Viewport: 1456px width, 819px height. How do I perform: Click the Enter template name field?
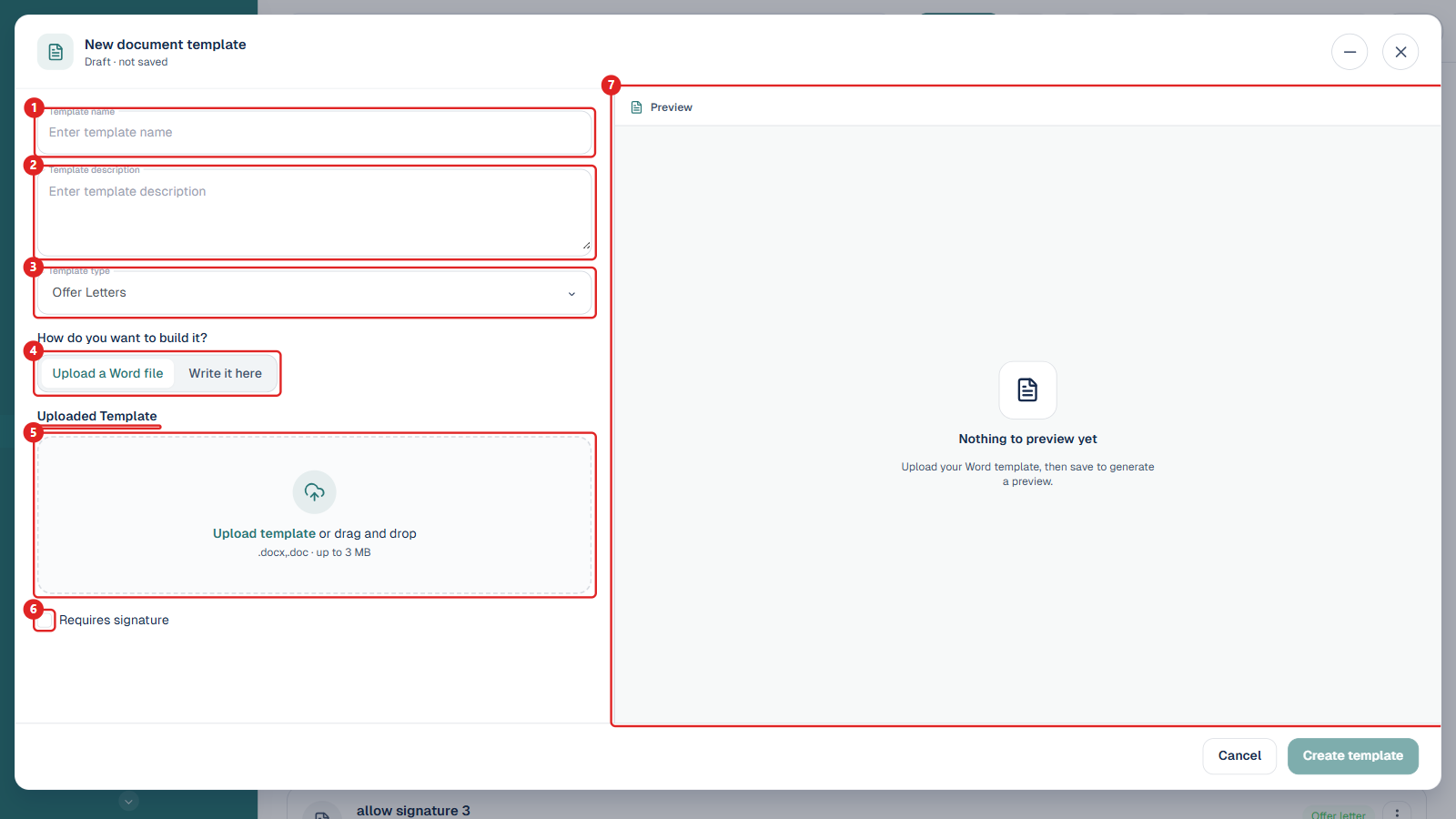[x=315, y=133]
